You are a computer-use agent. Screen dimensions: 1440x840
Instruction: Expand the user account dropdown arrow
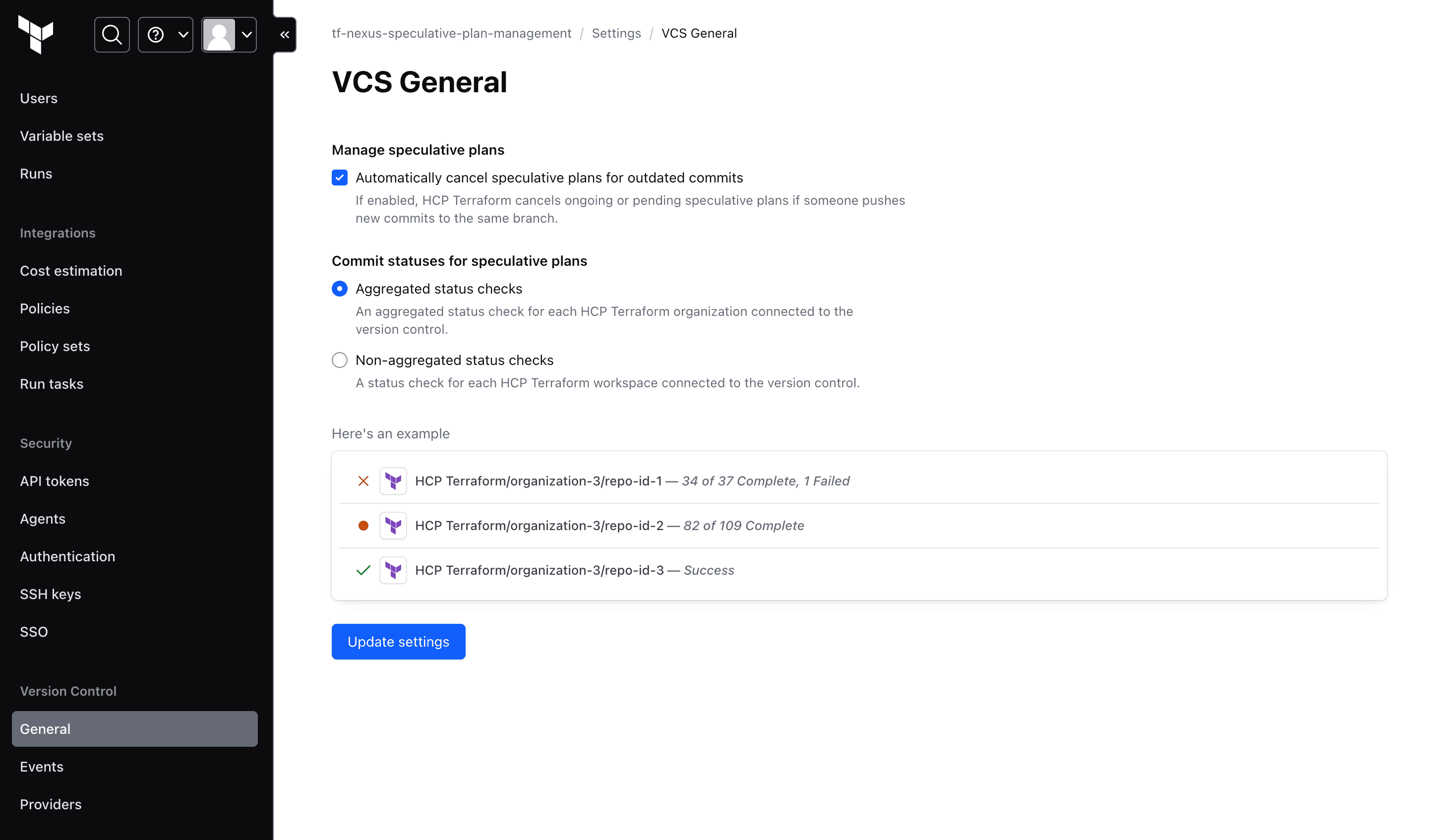247,35
